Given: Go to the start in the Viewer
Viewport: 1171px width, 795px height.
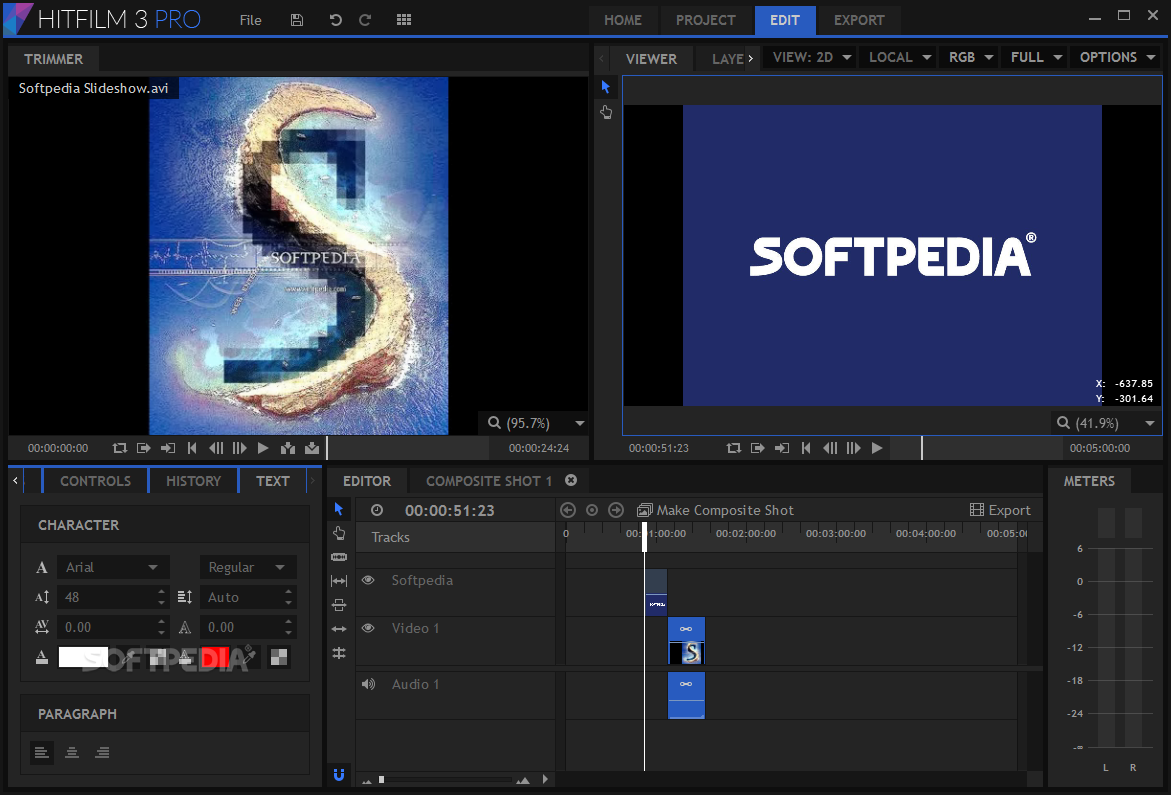Looking at the screenshot, I should [x=806, y=448].
